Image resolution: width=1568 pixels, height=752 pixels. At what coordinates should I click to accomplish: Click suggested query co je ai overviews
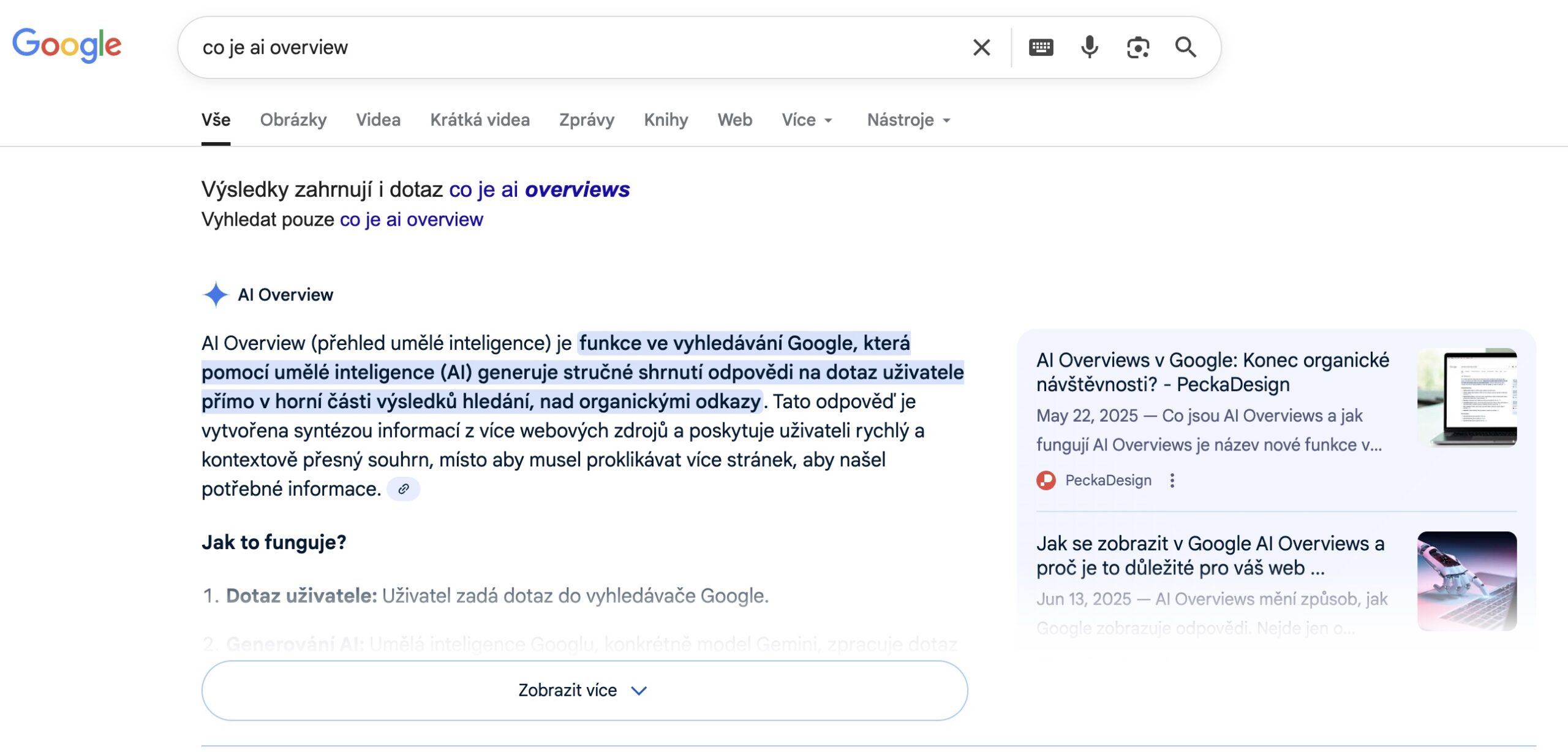coord(539,189)
